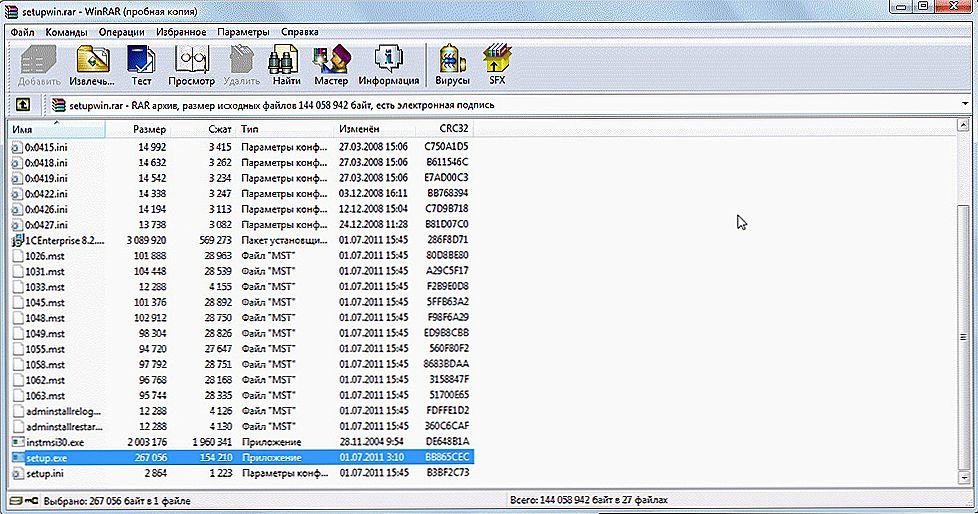This screenshot has height=514, width=978.
Task: Open the Избранное menu
Action: coord(181,32)
